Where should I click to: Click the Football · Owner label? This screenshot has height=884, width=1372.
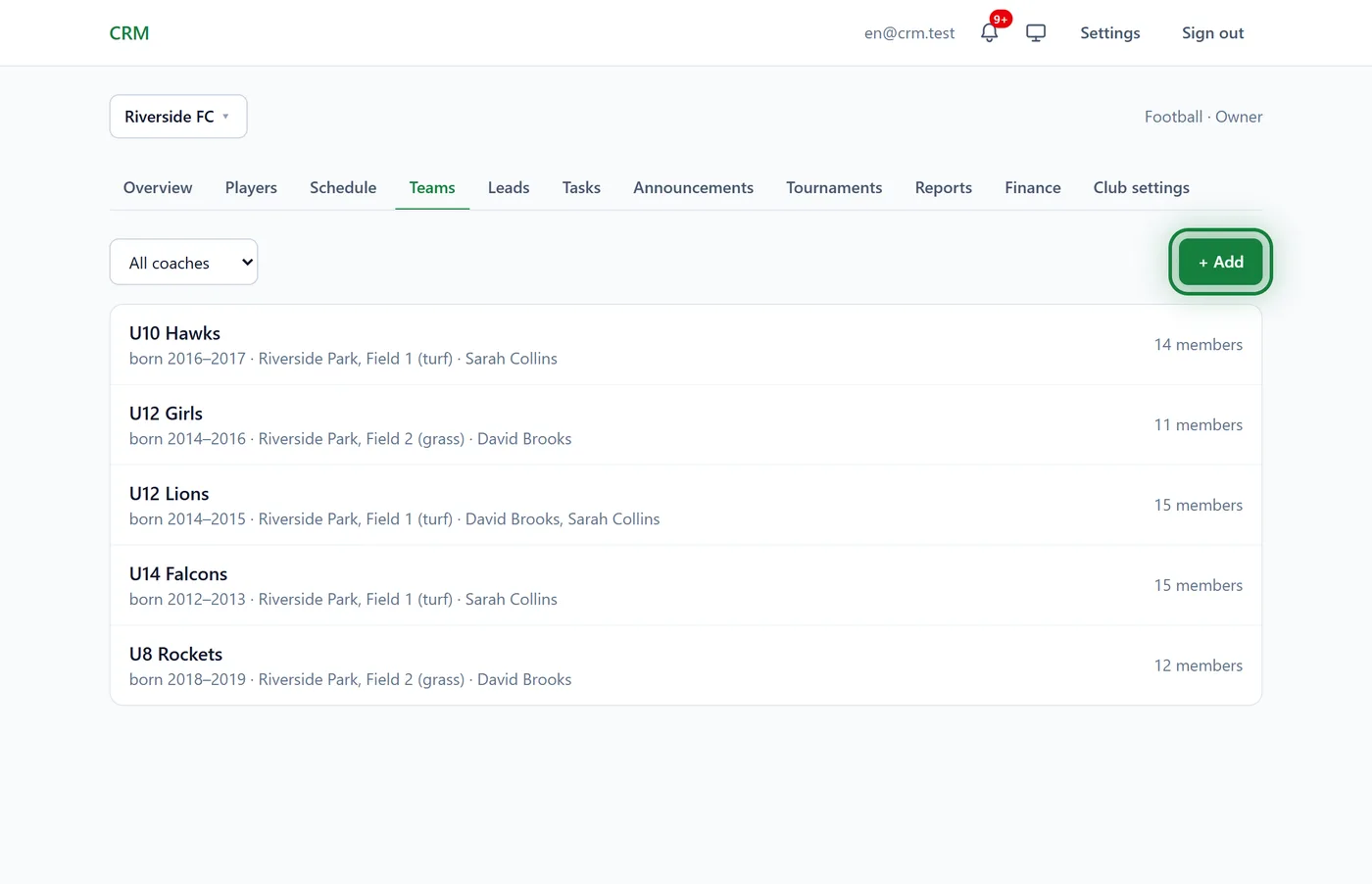(1203, 117)
